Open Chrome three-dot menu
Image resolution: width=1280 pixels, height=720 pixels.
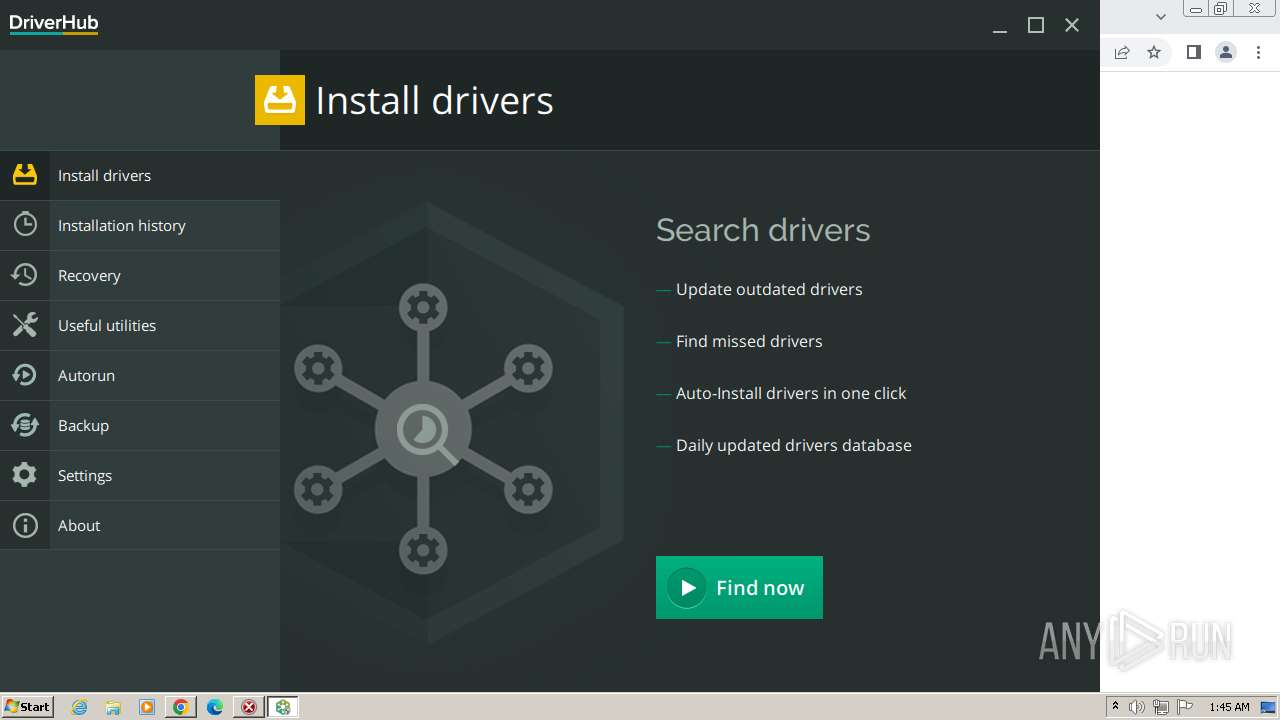click(x=1258, y=52)
